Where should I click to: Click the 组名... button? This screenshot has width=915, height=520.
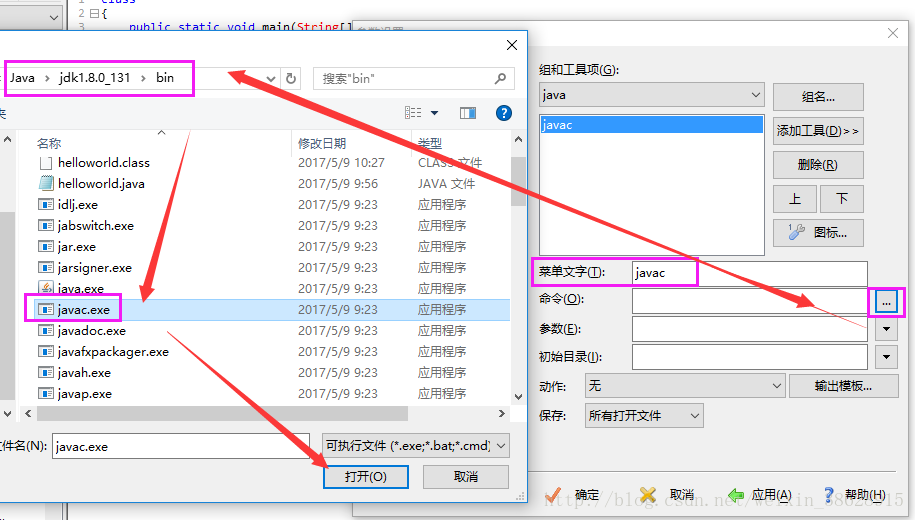click(818, 97)
